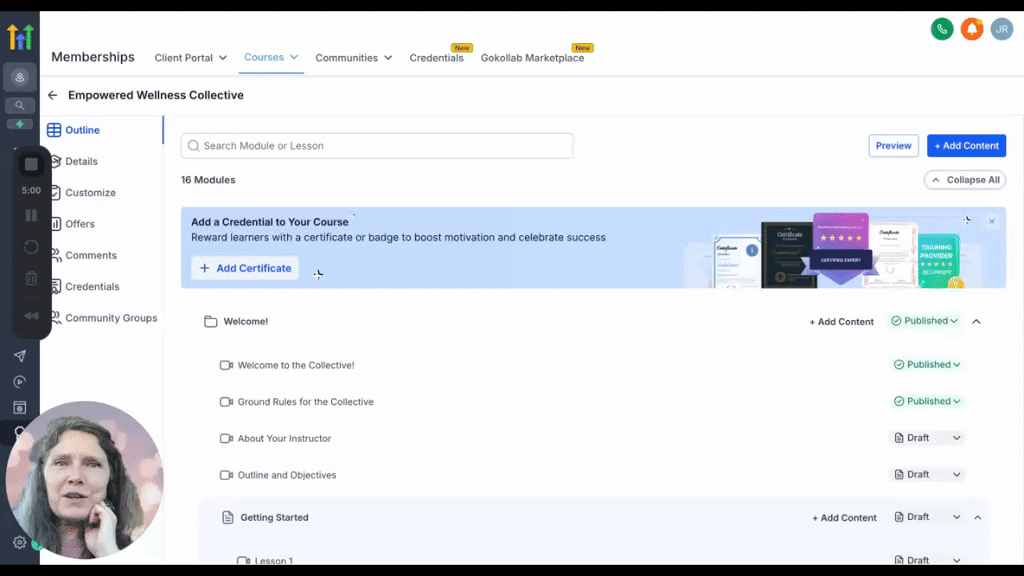Image resolution: width=1024 pixels, height=576 pixels.
Task: Click the video icon beside About Your Instructor
Action: point(226,438)
